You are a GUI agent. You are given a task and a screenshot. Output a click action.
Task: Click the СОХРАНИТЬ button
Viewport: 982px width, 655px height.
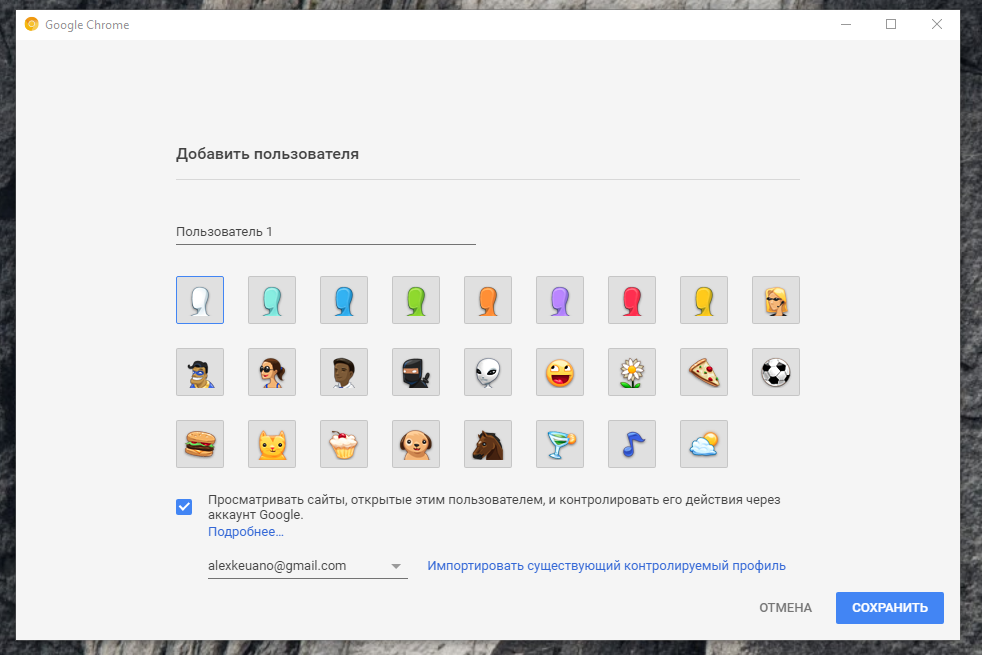[x=889, y=608]
